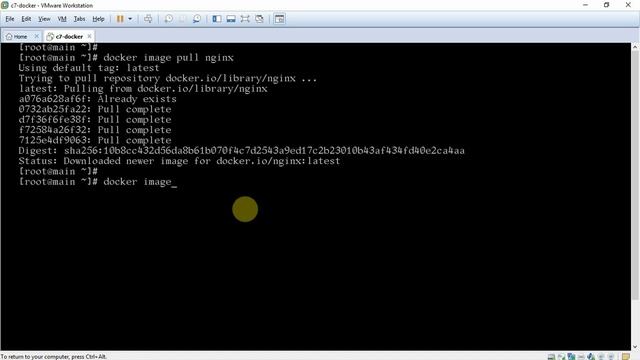Screen dimensions: 640x360
Task: Open the VM menu
Action: [62, 19]
